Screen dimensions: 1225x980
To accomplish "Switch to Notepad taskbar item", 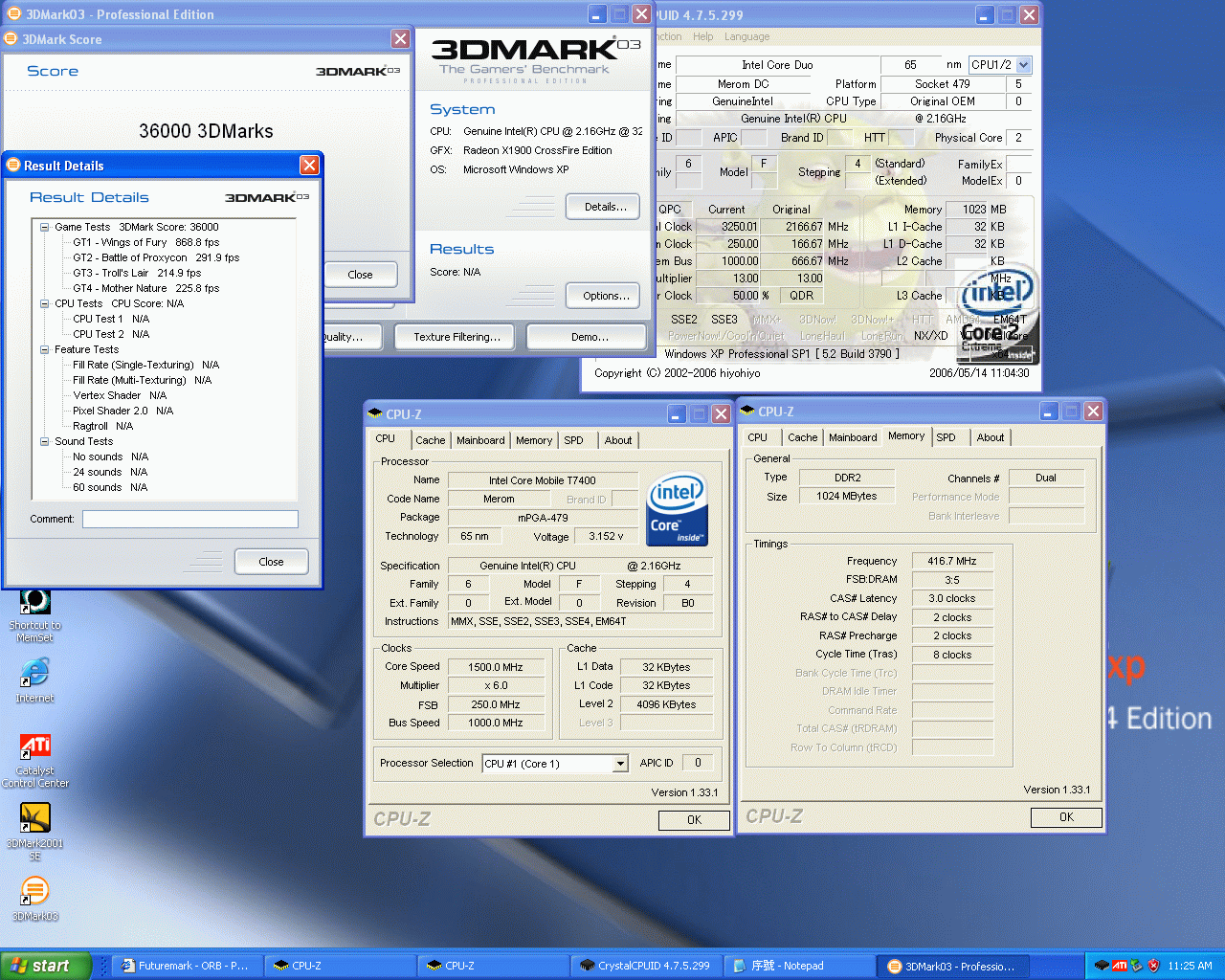I will pos(799,966).
